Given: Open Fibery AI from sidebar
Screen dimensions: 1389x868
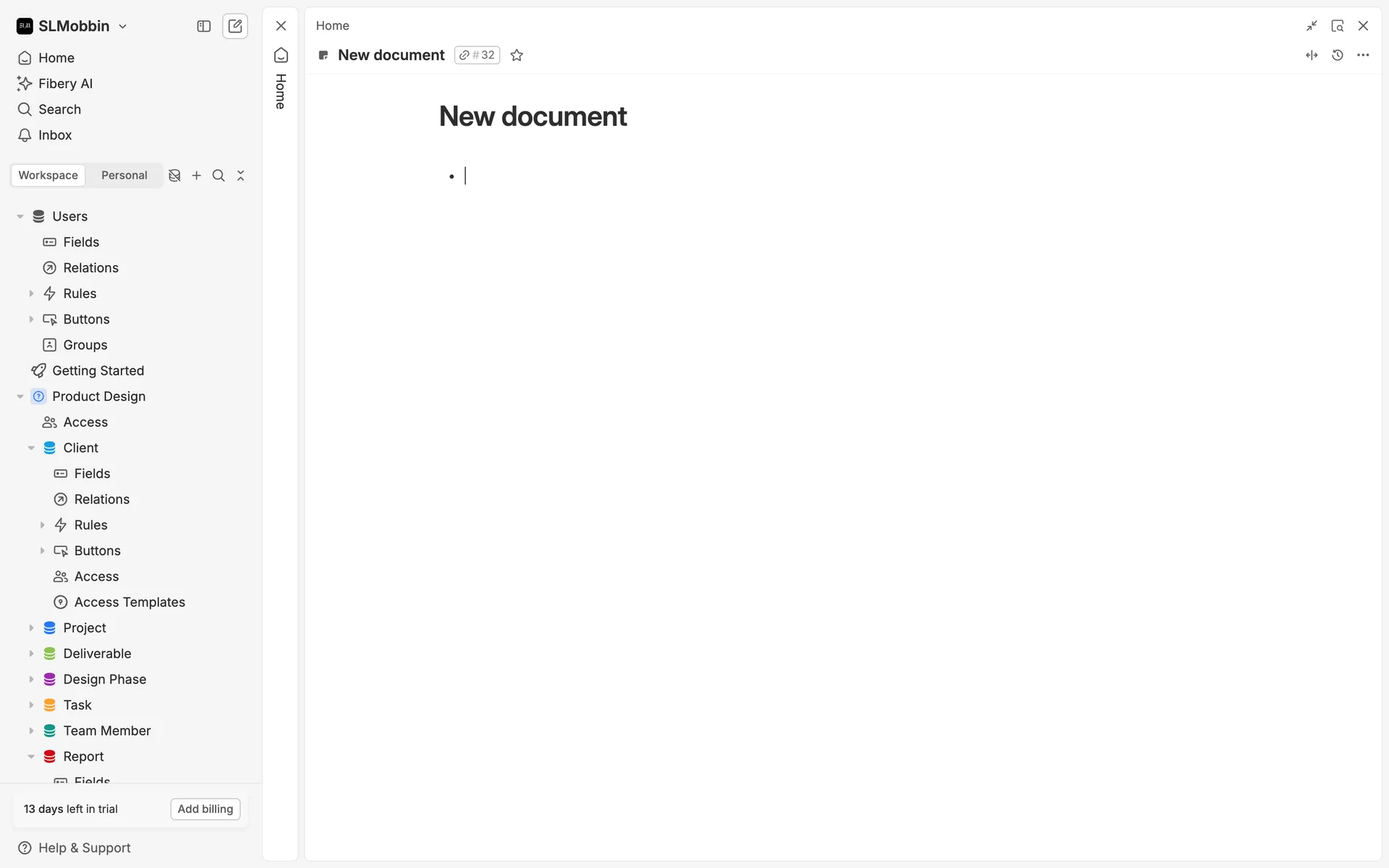Looking at the screenshot, I should click(65, 84).
